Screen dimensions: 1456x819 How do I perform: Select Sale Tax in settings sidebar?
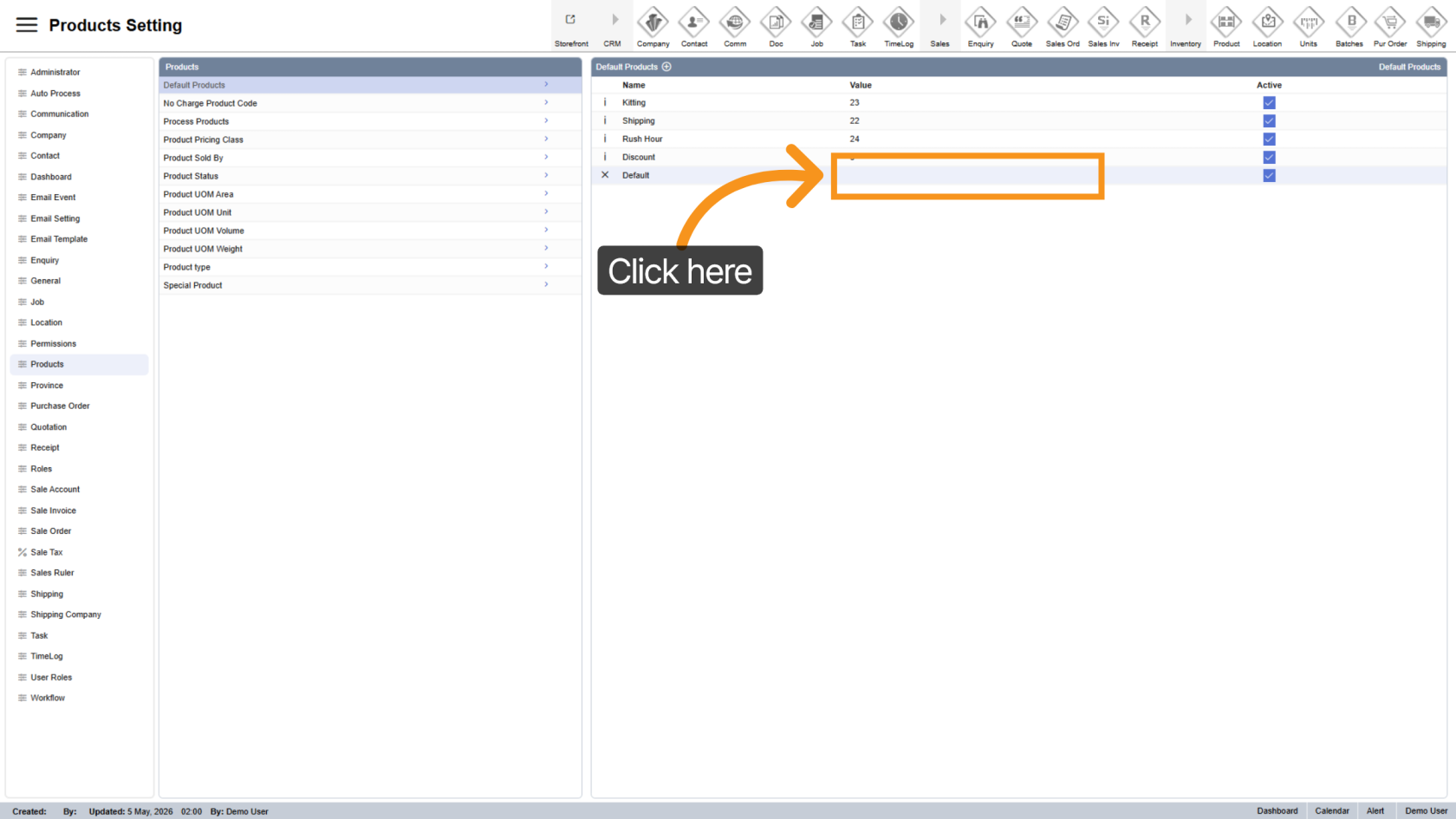click(79, 552)
